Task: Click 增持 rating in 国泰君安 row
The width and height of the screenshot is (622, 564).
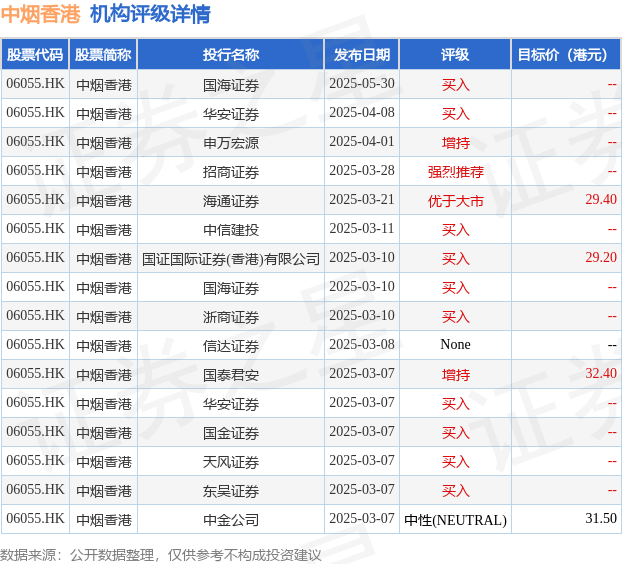Action: pyautogui.click(x=455, y=374)
